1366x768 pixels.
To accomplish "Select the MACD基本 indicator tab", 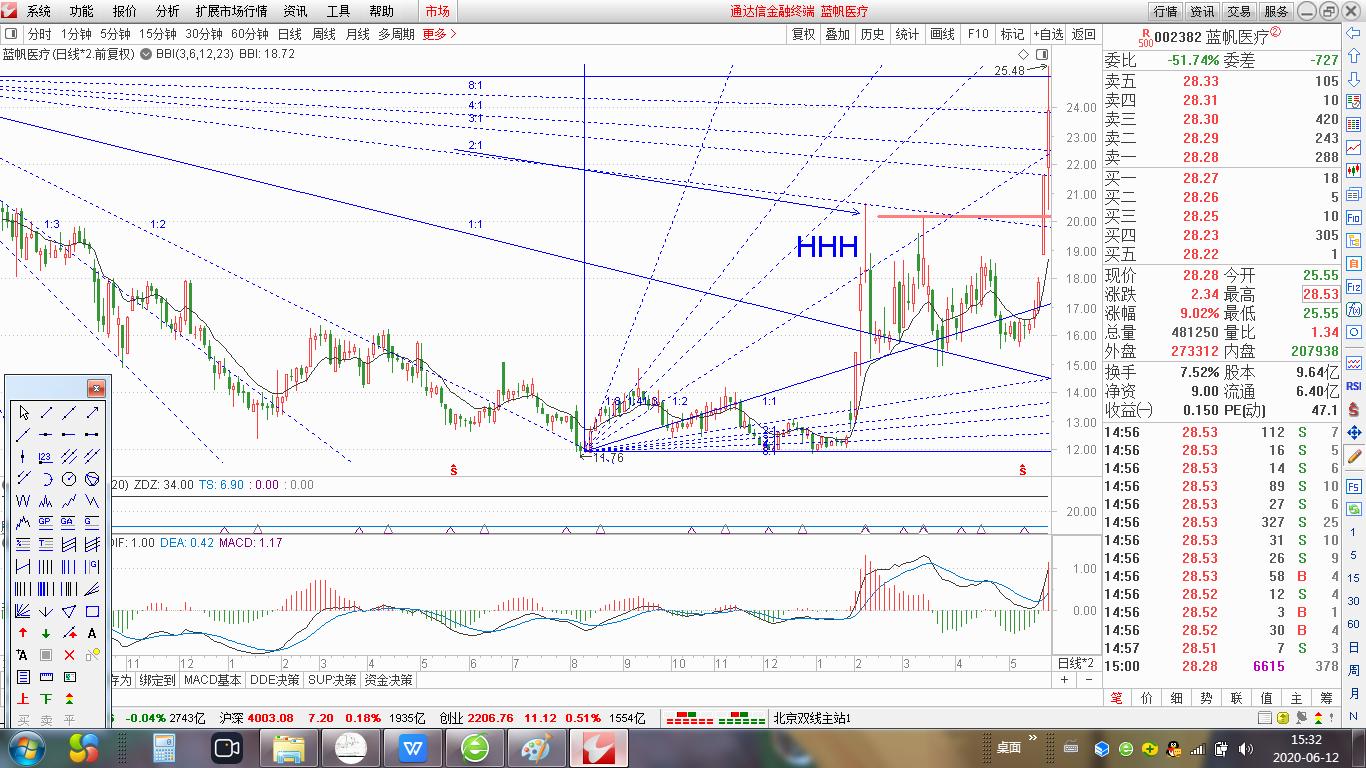I will point(214,680).
